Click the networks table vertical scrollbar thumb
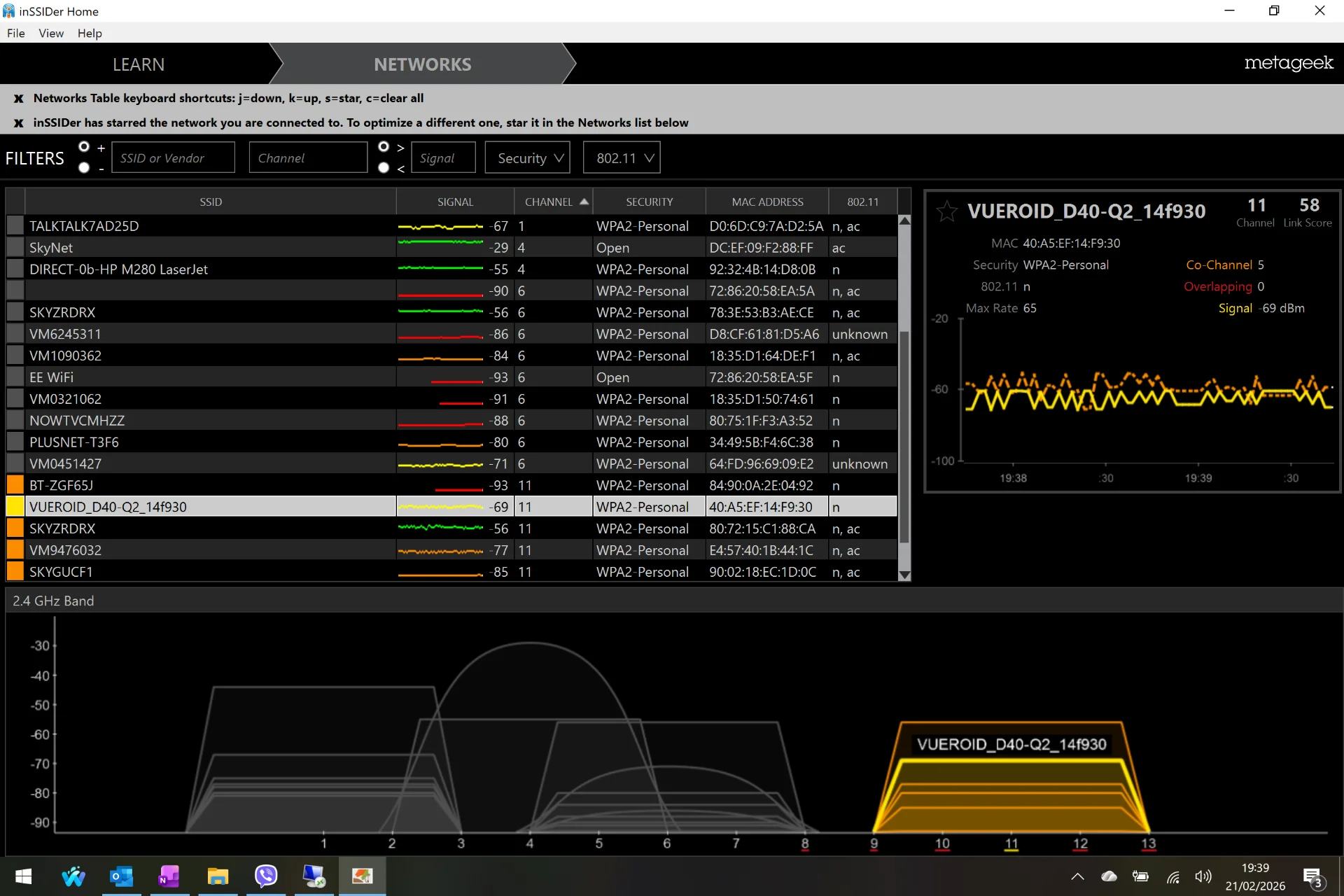1344x896 pixels. point(904,437)
